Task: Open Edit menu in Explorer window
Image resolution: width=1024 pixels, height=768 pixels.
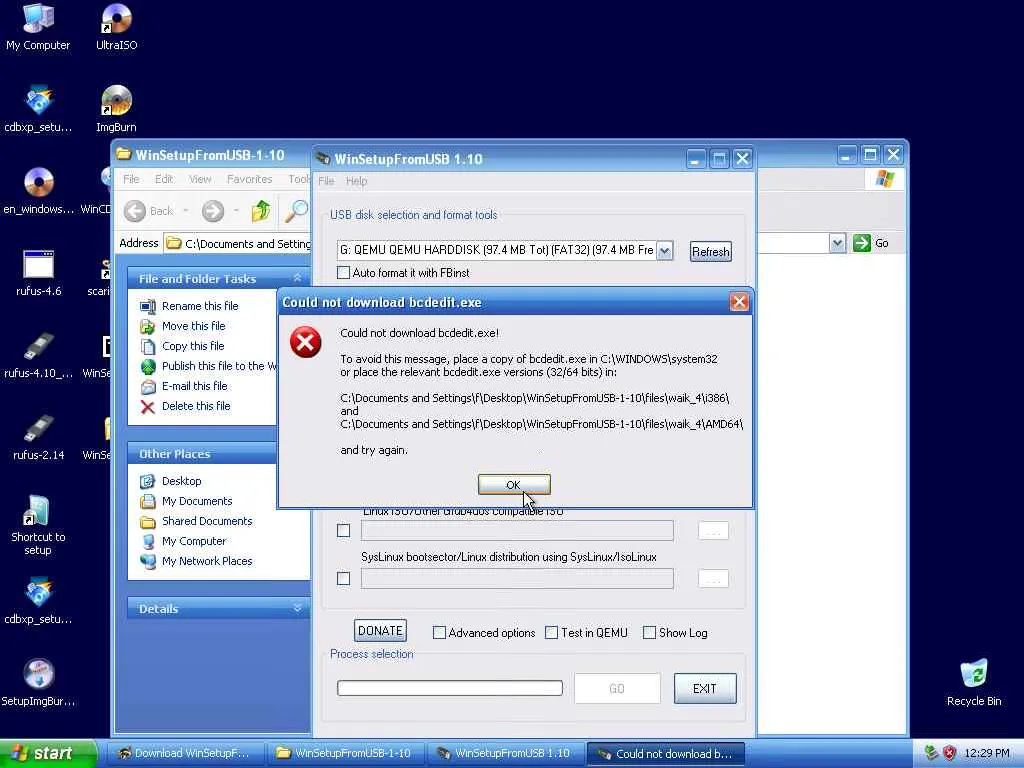Action: [x=164, y=179]
